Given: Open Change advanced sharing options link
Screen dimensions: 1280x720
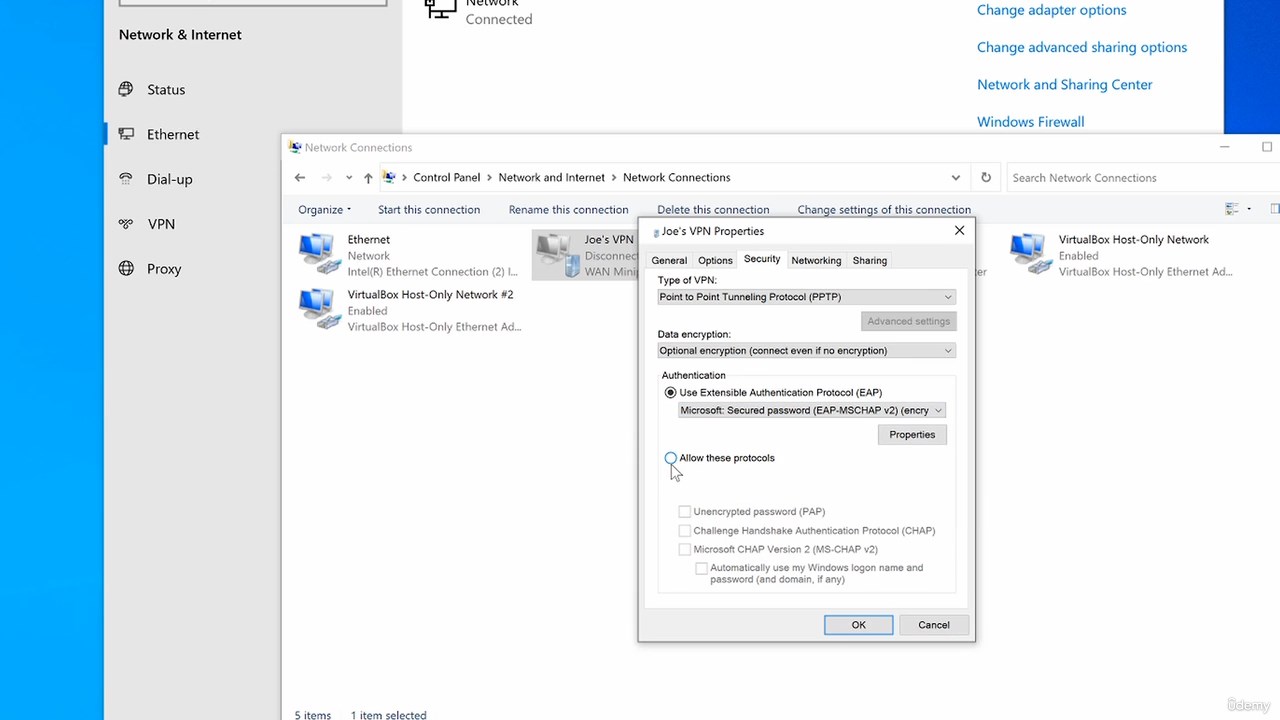Looking at the screenshot, I should click(1082, 47).
